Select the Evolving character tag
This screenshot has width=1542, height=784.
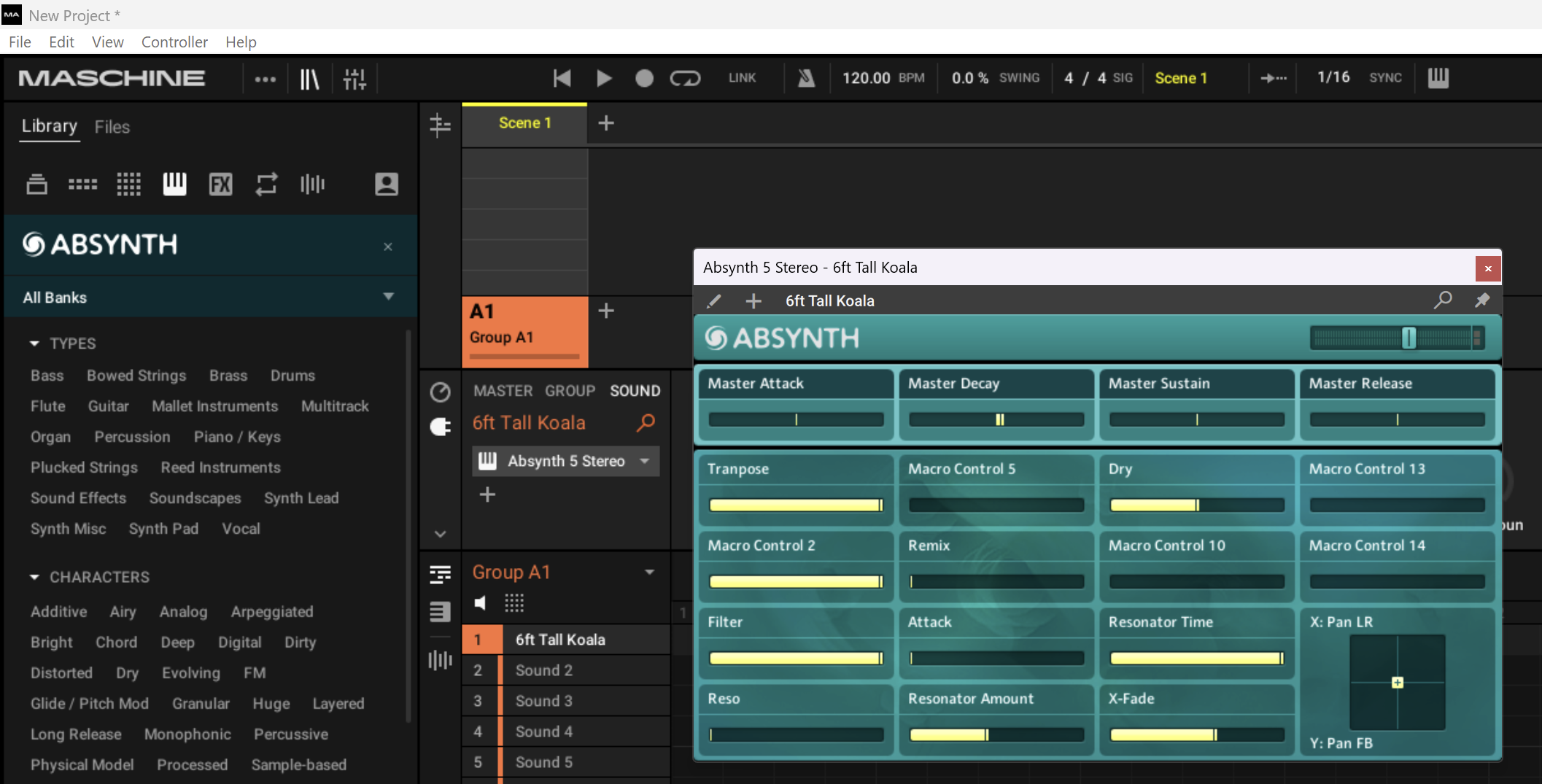[x=191, y=673]
